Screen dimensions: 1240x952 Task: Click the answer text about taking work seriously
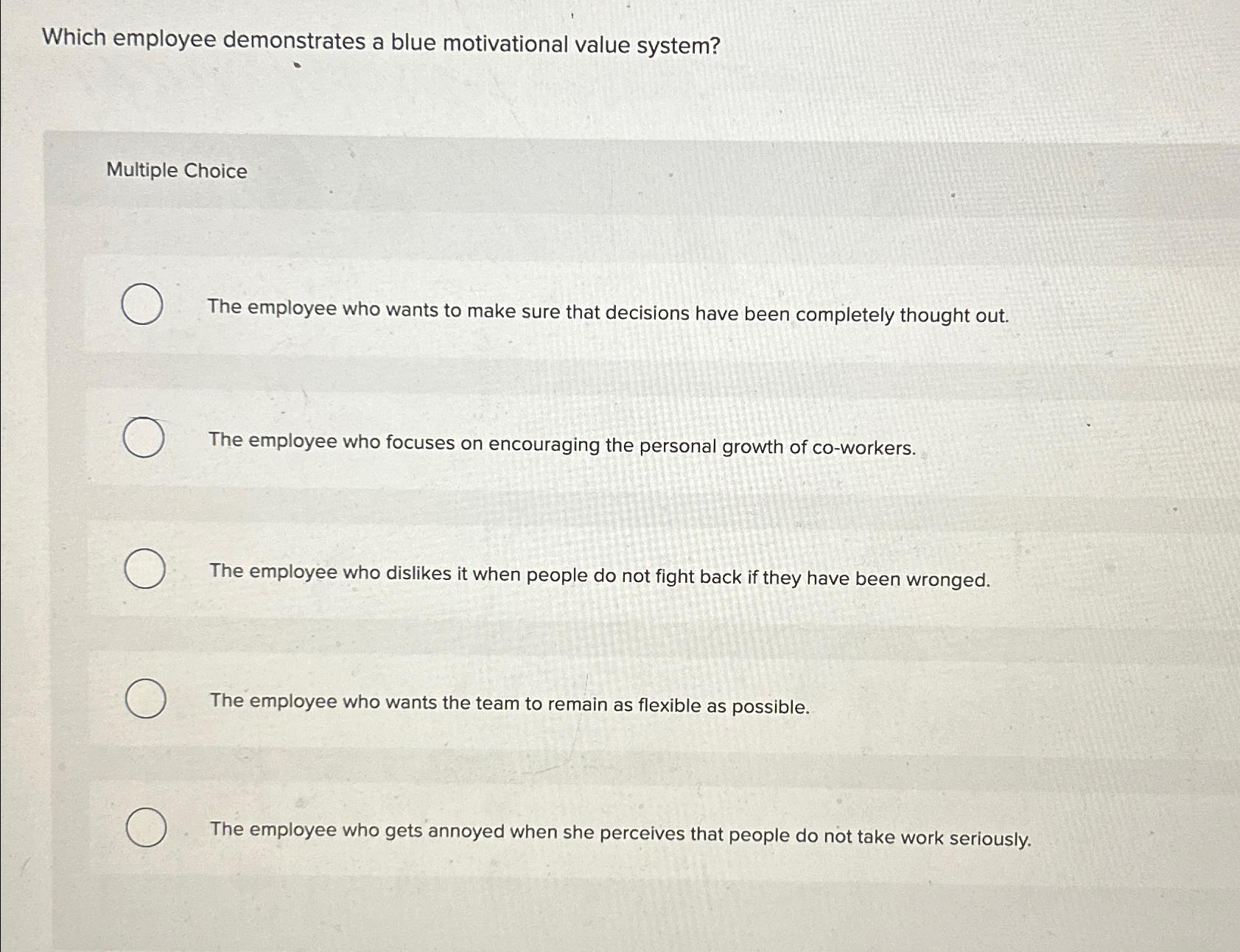point(620,833)
